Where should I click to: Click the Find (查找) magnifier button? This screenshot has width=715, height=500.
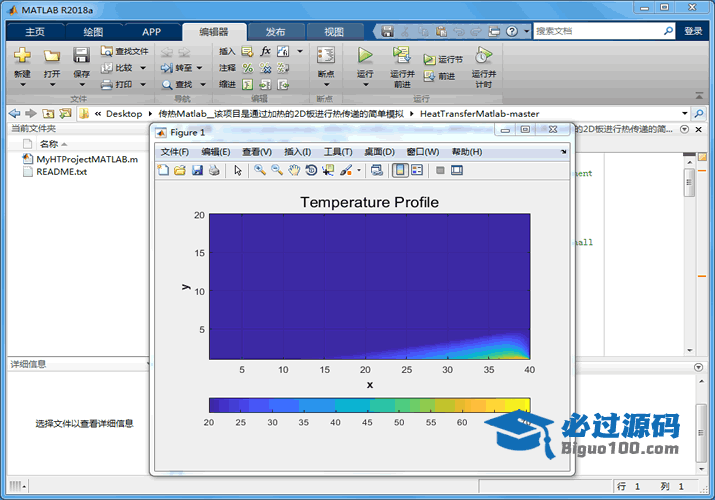point(177,84)
